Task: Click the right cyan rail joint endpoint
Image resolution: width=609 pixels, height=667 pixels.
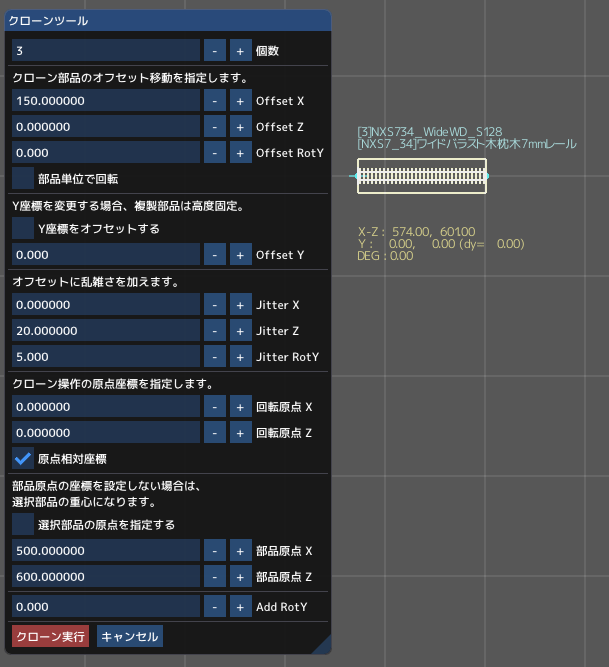Action: 487,176
